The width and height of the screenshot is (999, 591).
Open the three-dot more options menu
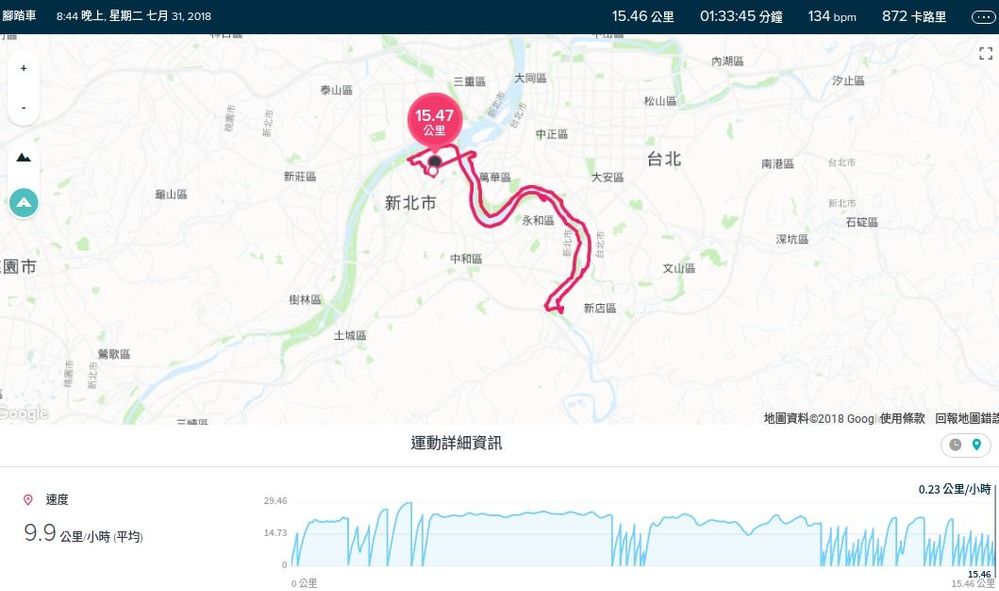pos(983,17)
